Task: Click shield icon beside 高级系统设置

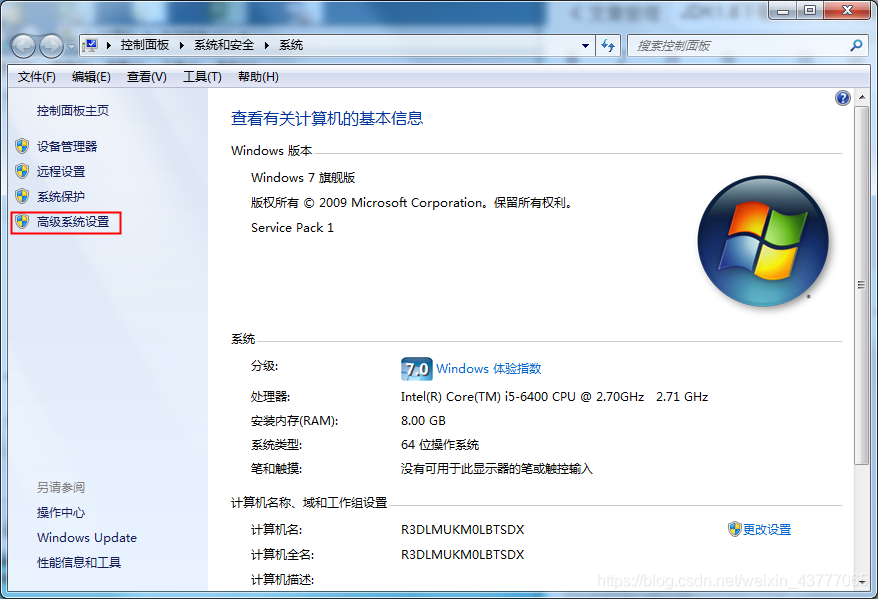Action: pyautogui.click(x=22, y=222)
